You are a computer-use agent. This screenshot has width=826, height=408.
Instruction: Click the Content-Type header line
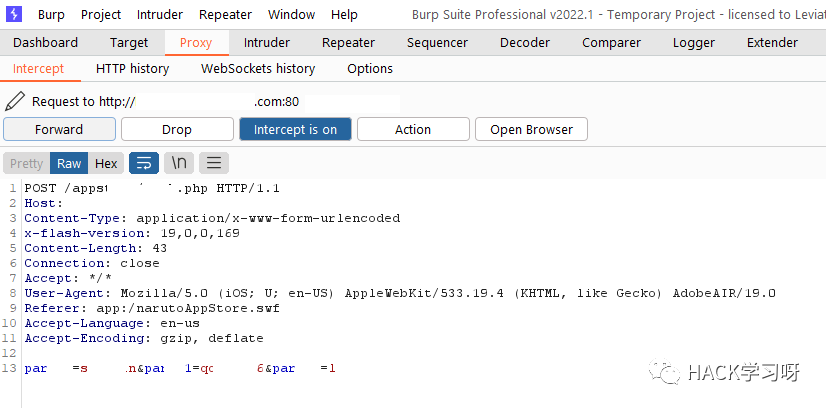212,218
